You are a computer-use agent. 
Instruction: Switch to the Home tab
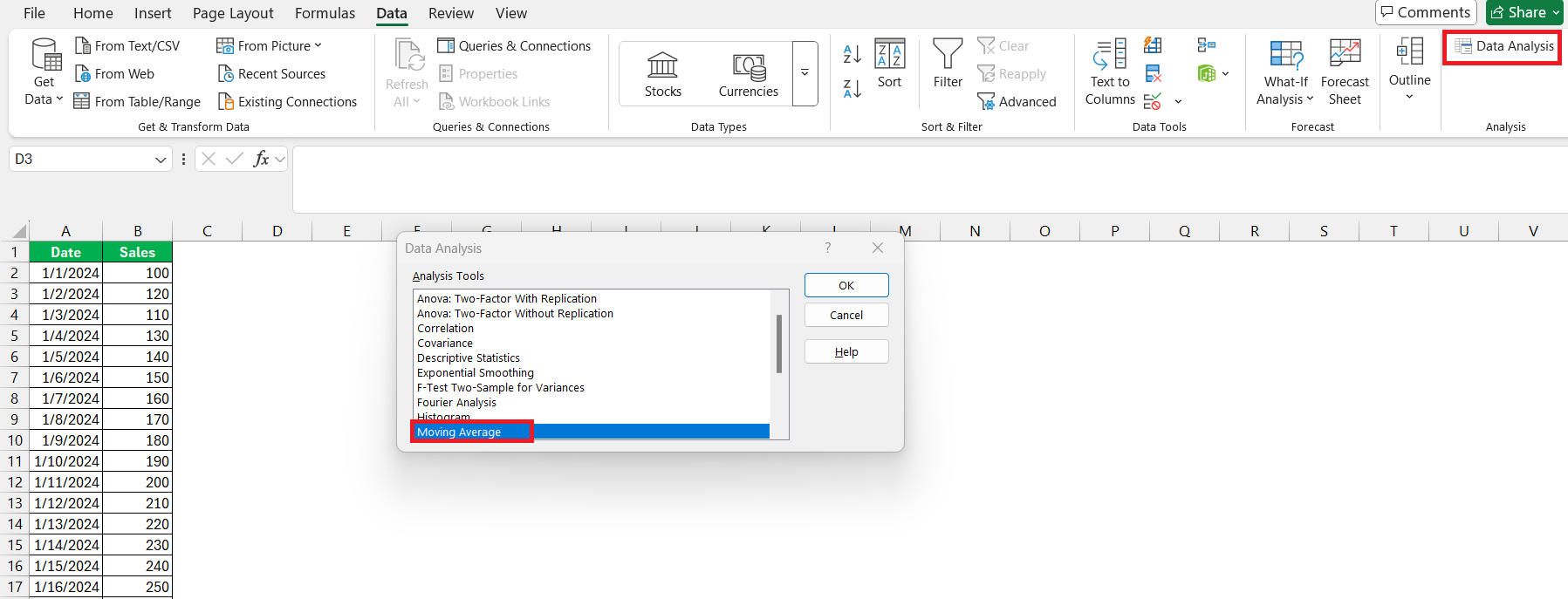(93, 13)
